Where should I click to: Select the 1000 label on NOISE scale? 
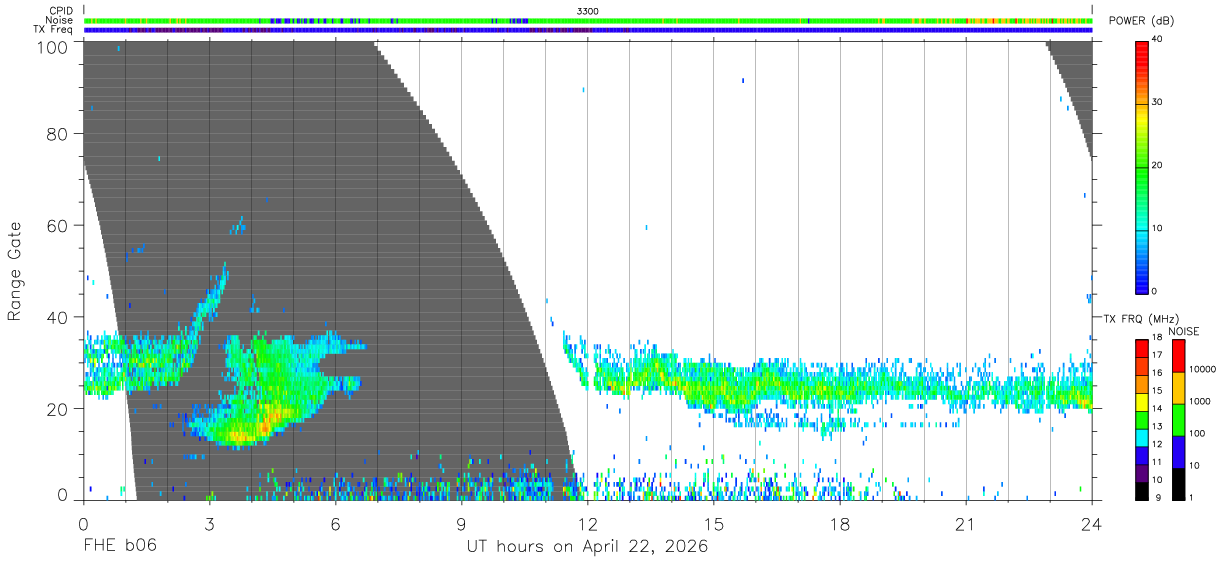point(1199,402)
